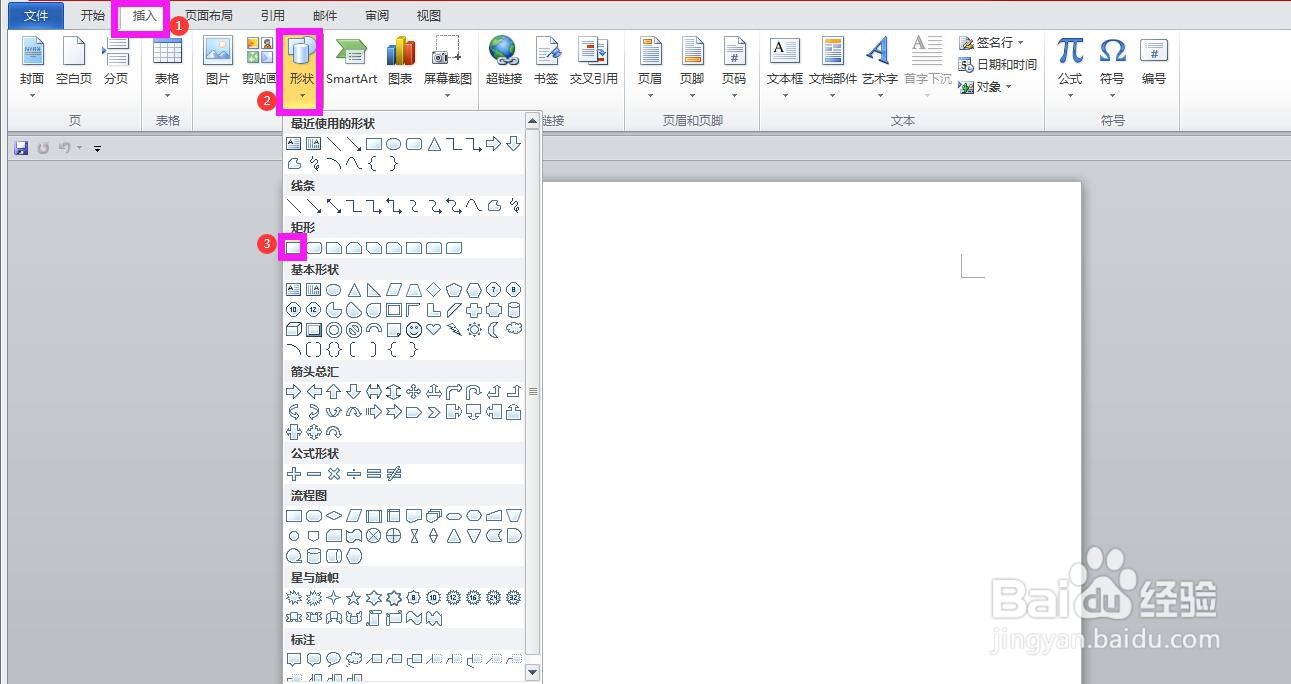Click the scrollbar down arrow in shapes gallery
Screen dimensions: 1291x684
(531, 672)
